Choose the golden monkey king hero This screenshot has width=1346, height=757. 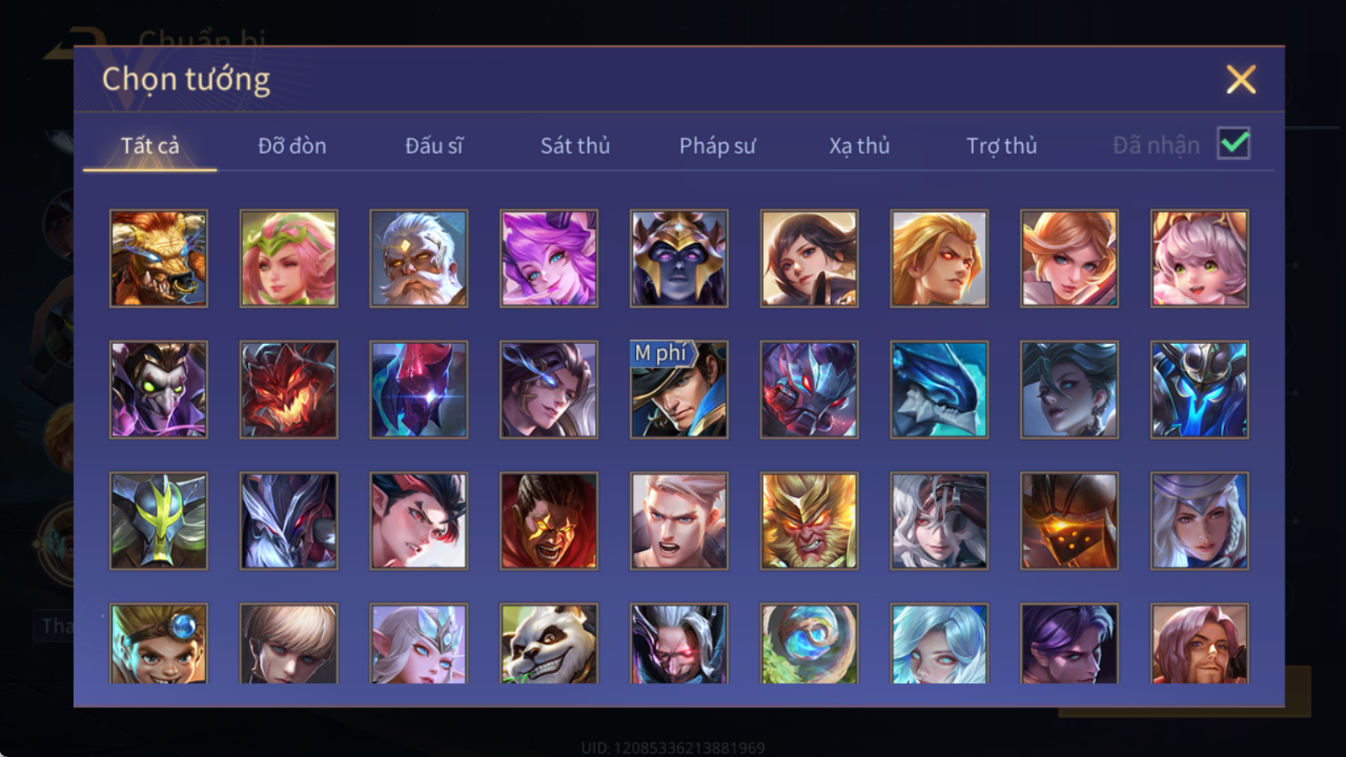[x=809, y=520]
